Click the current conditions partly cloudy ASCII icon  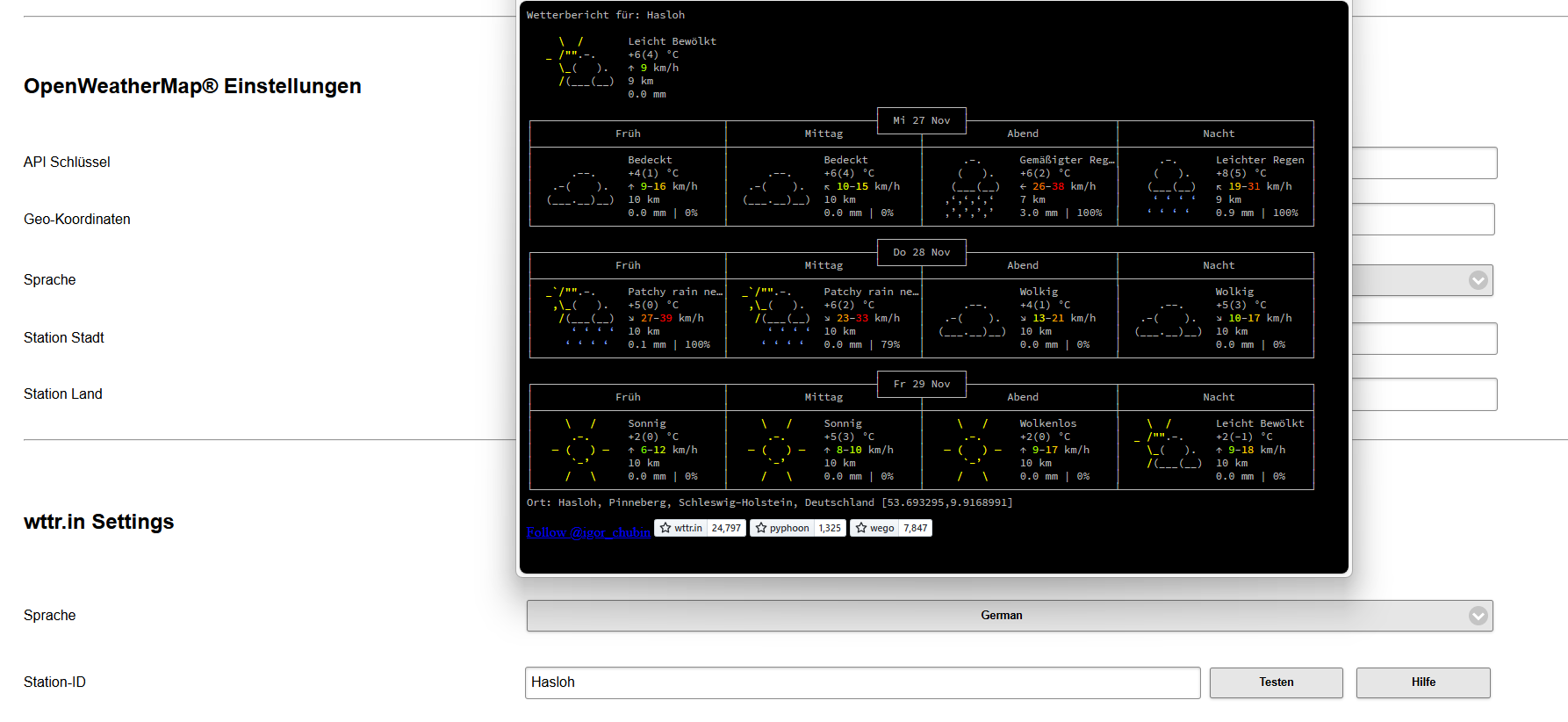579,61
